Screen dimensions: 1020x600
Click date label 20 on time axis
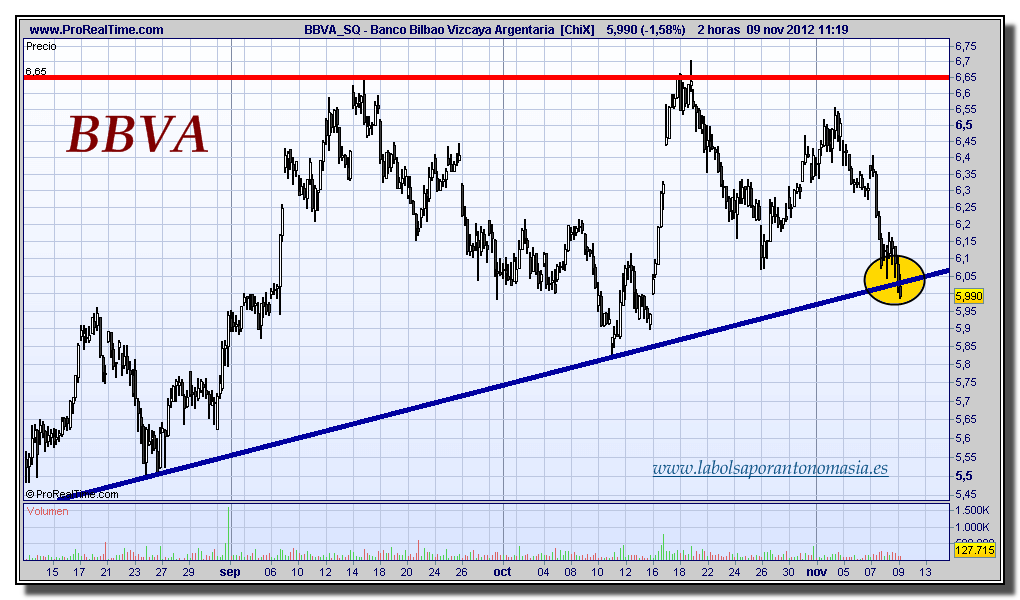pyautogui.click(x=407, y=572)
